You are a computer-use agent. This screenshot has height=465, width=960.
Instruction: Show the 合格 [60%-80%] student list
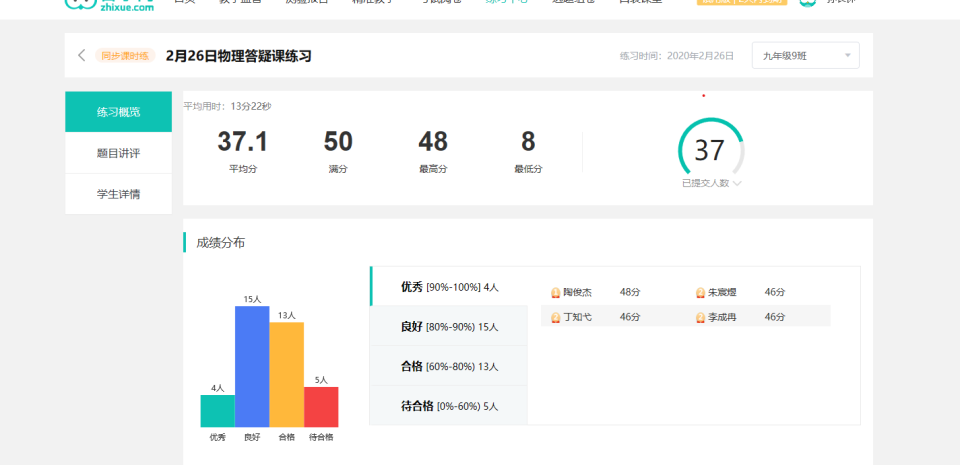449,366
